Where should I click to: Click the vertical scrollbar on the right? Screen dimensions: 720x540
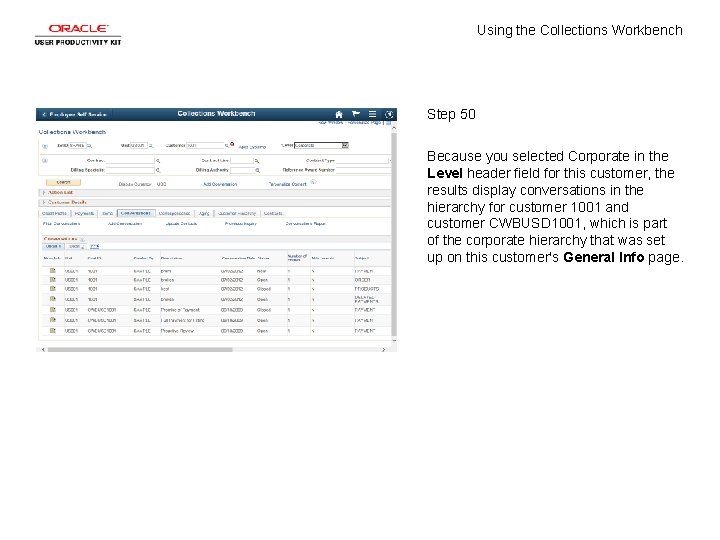(394, 232)
